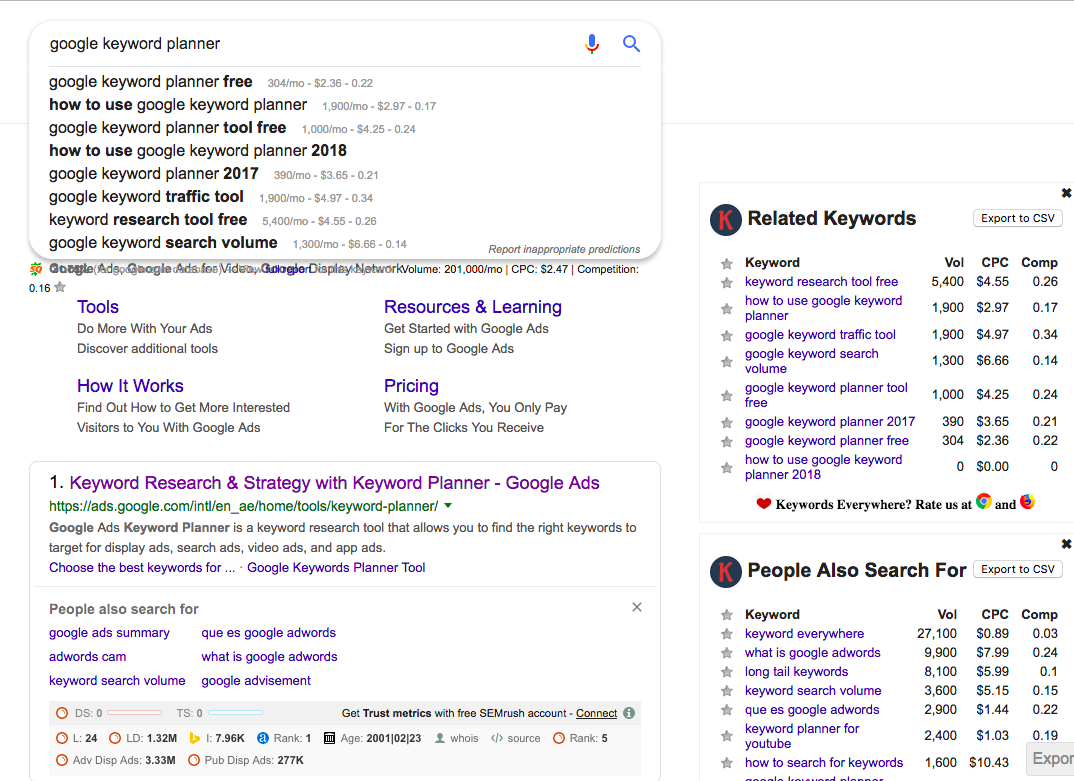1074x781 pixels.
Task: Click the 'google ads summary' related search
Action: pos(109,632)
